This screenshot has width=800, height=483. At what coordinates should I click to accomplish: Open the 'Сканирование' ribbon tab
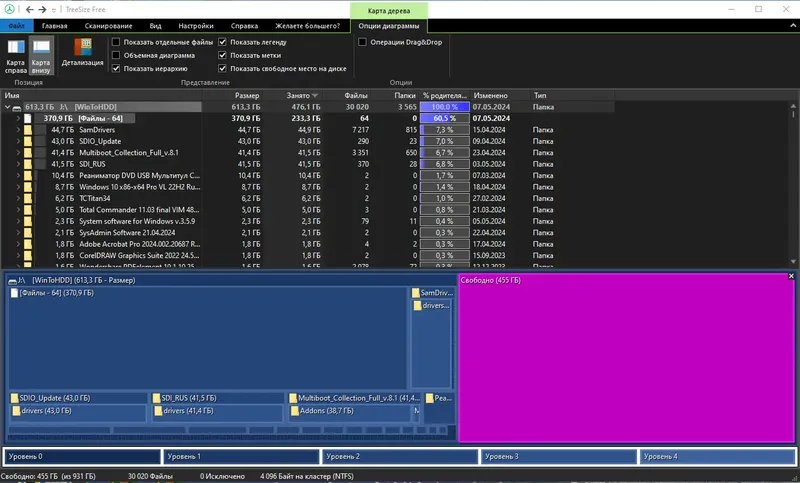[x=108, y=26]
